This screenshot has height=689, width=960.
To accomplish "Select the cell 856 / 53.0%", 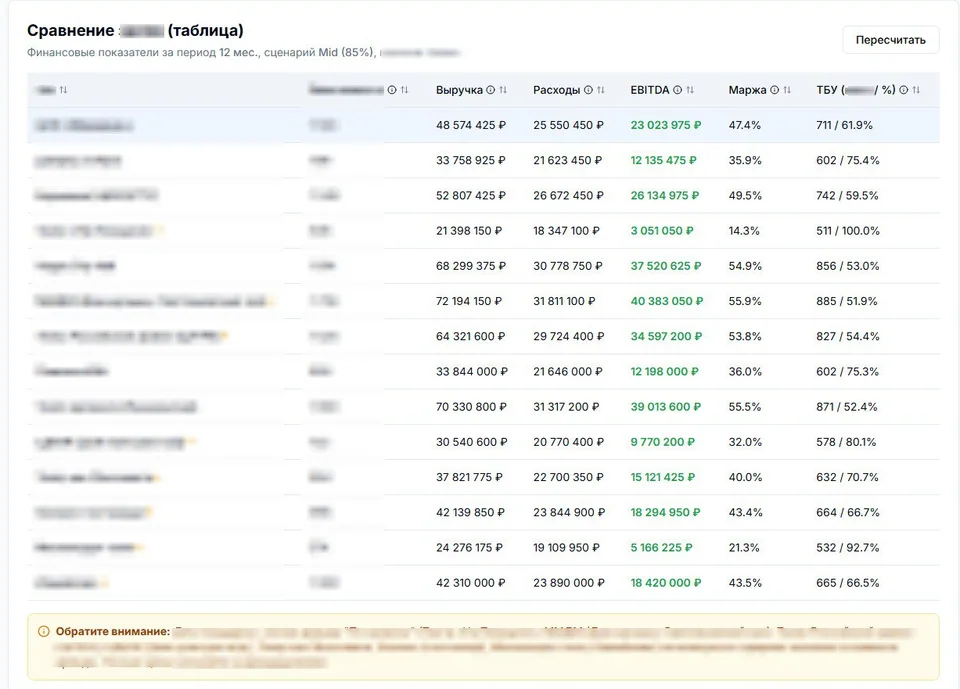I will [x=847, y=266].
